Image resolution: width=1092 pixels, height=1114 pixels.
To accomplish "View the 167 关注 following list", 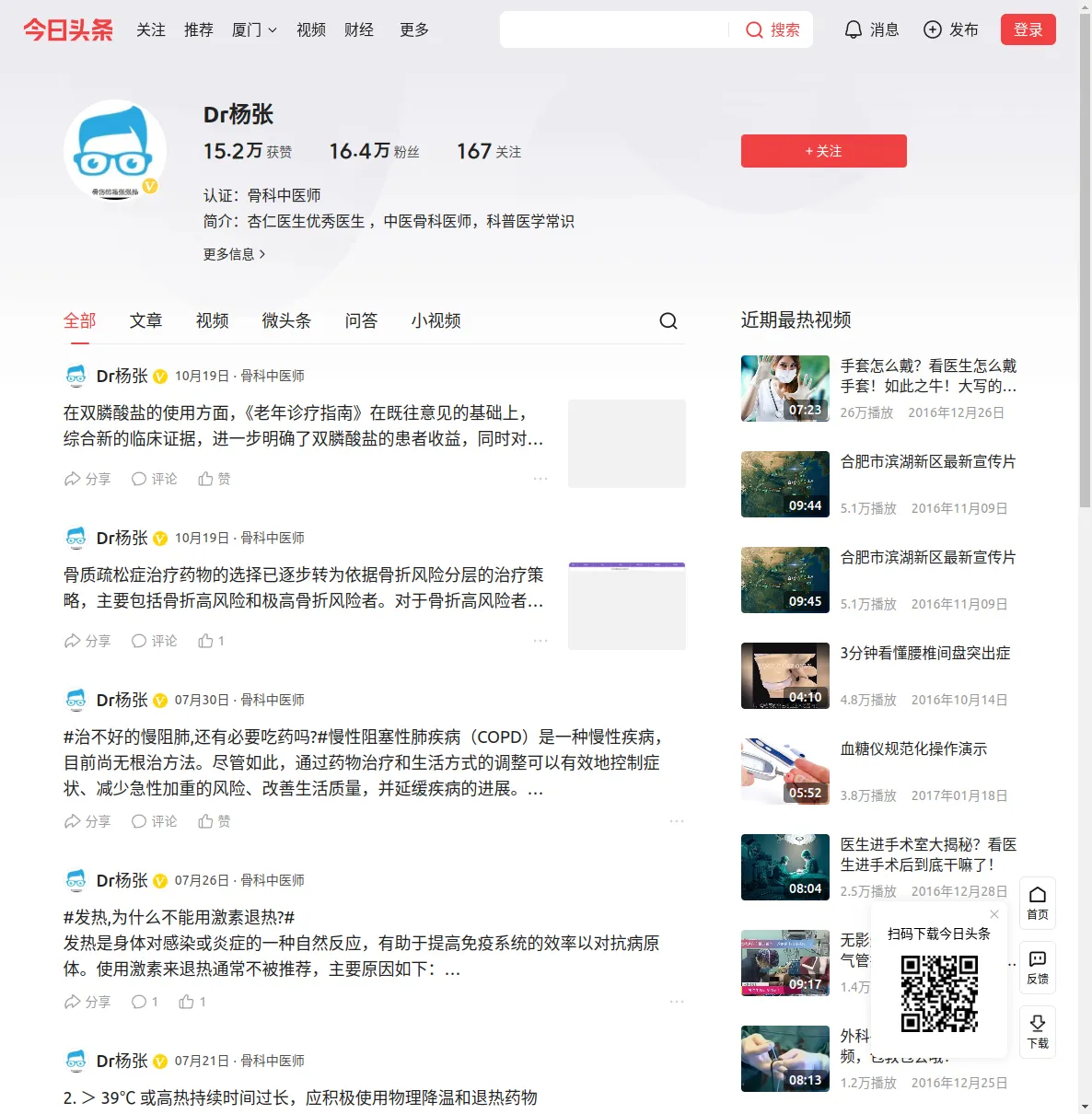I will pyautogui.click(x=489, y=151).
